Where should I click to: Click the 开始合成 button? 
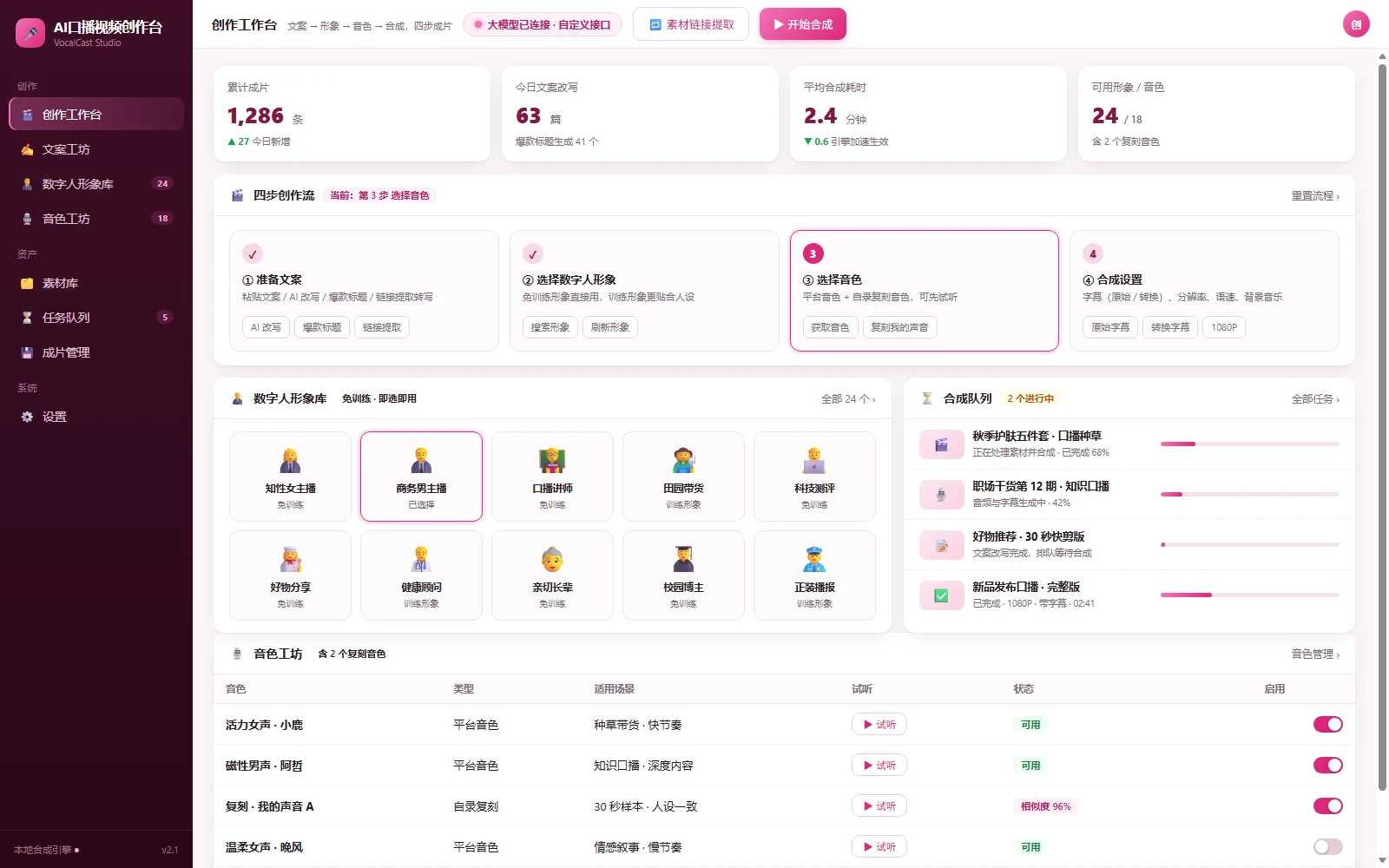click(803, 24)
